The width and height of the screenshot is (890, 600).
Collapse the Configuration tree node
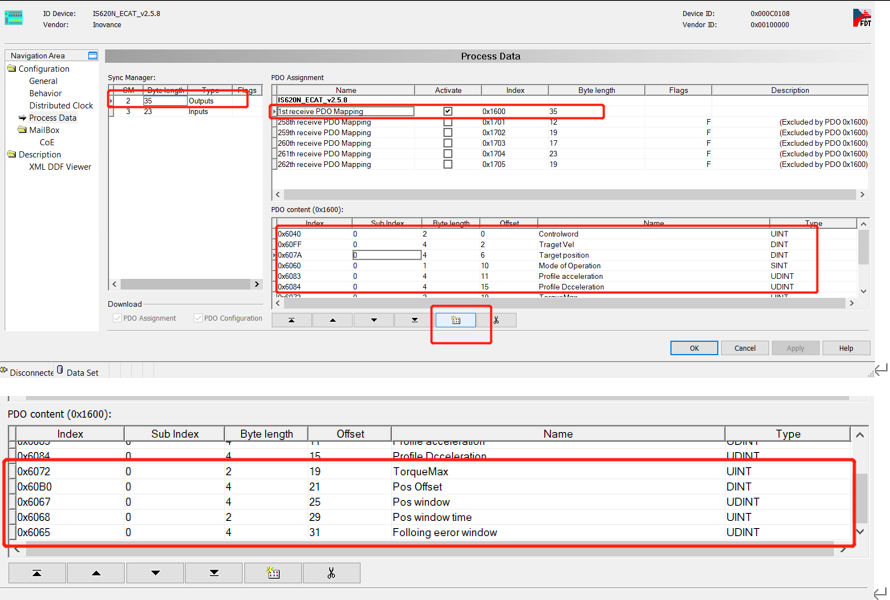point(12,69)
